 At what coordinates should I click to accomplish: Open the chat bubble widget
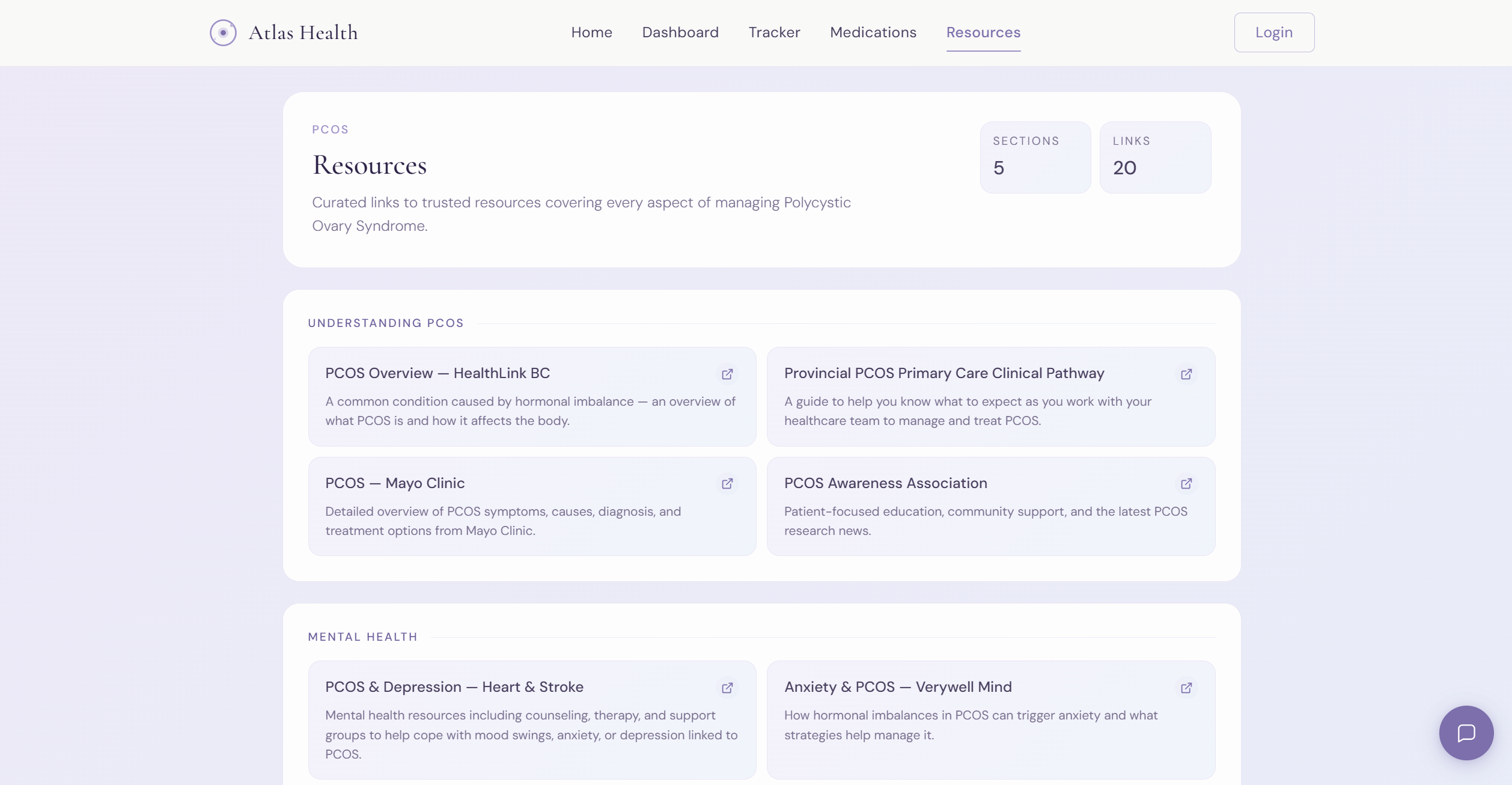[1466, 733]
